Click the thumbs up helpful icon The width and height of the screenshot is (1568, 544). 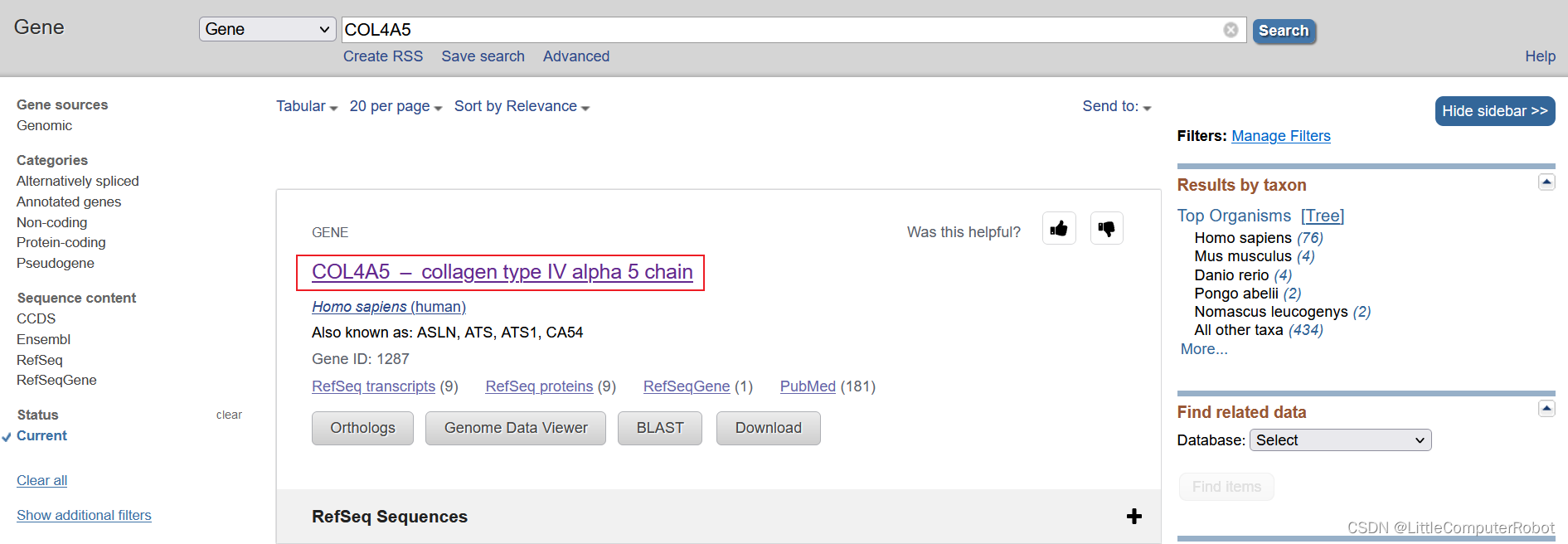point(1059,229)
